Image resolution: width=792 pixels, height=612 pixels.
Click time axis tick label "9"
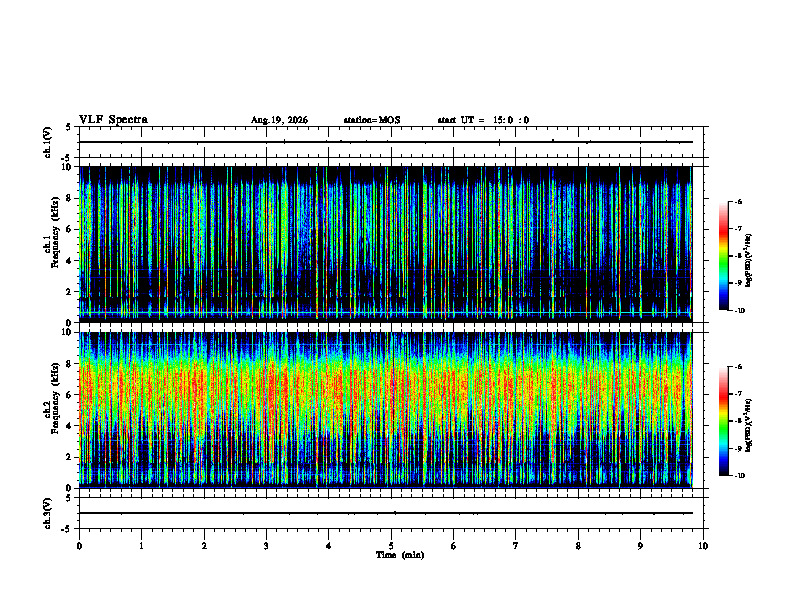(640, 546)
